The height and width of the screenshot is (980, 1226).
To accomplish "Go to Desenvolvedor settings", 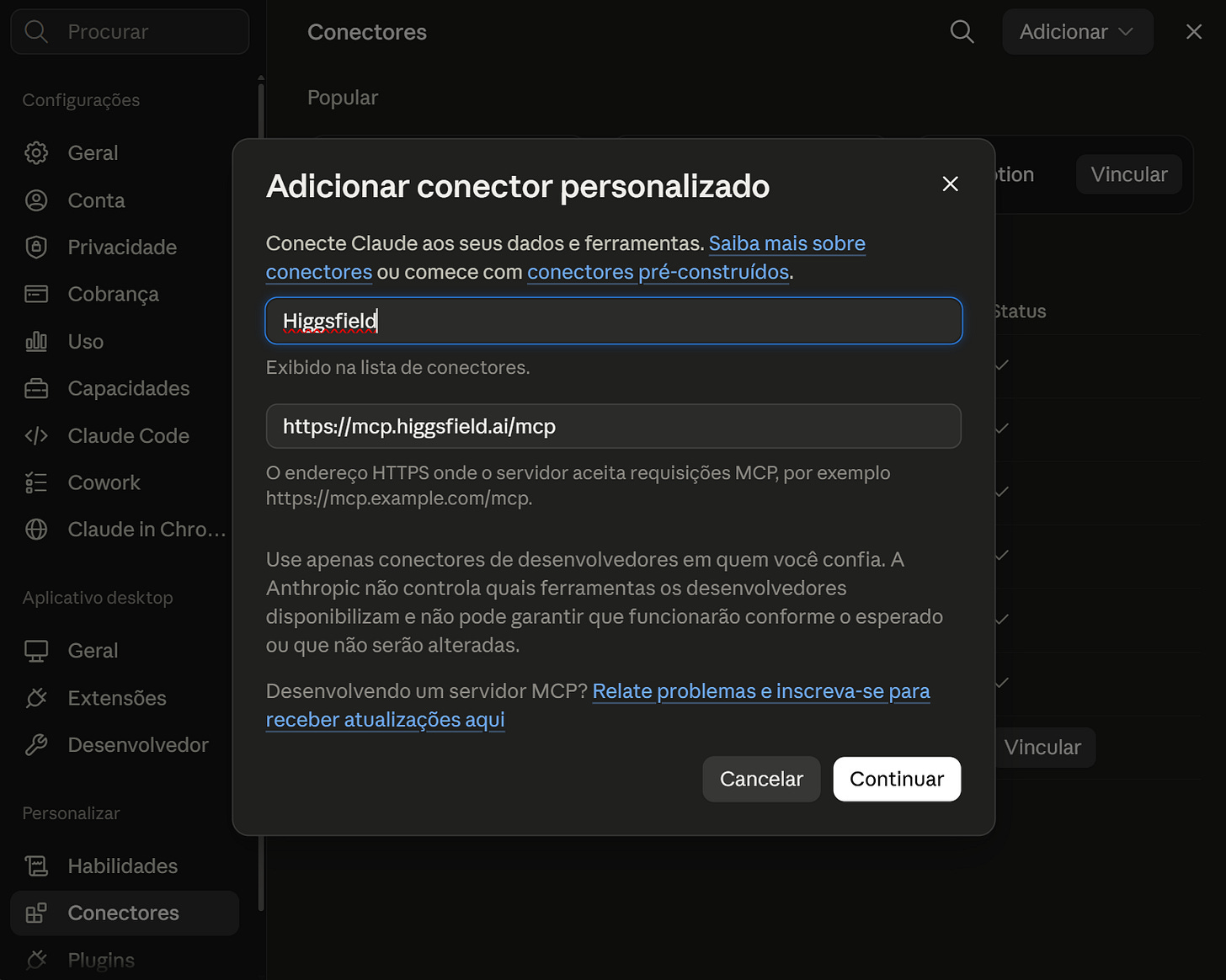I will click(125, 745).
